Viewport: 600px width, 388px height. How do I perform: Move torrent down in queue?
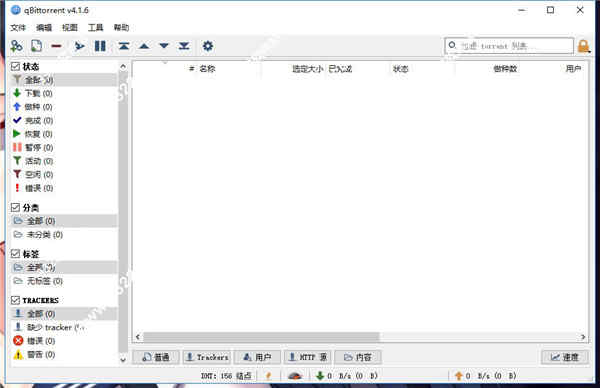coord(164,46)
